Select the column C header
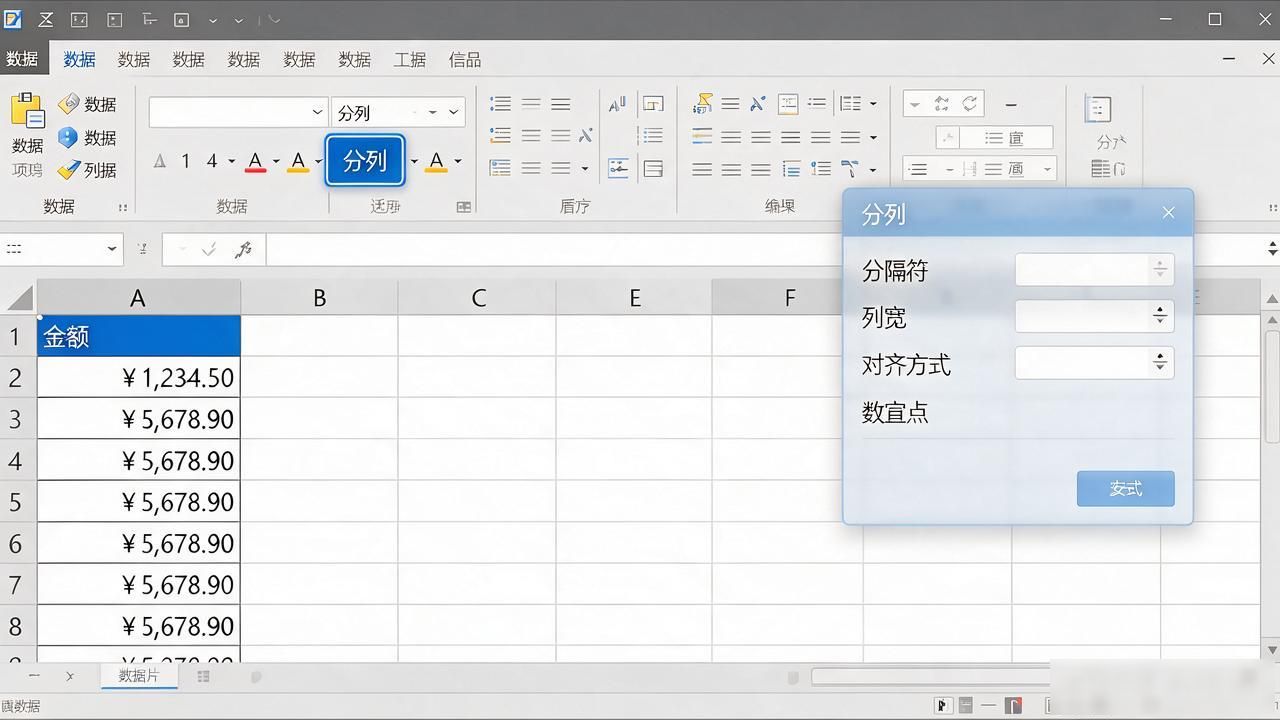Image resolution: width=1280 pixels, height=720 pixels. (x=477, y=298)
